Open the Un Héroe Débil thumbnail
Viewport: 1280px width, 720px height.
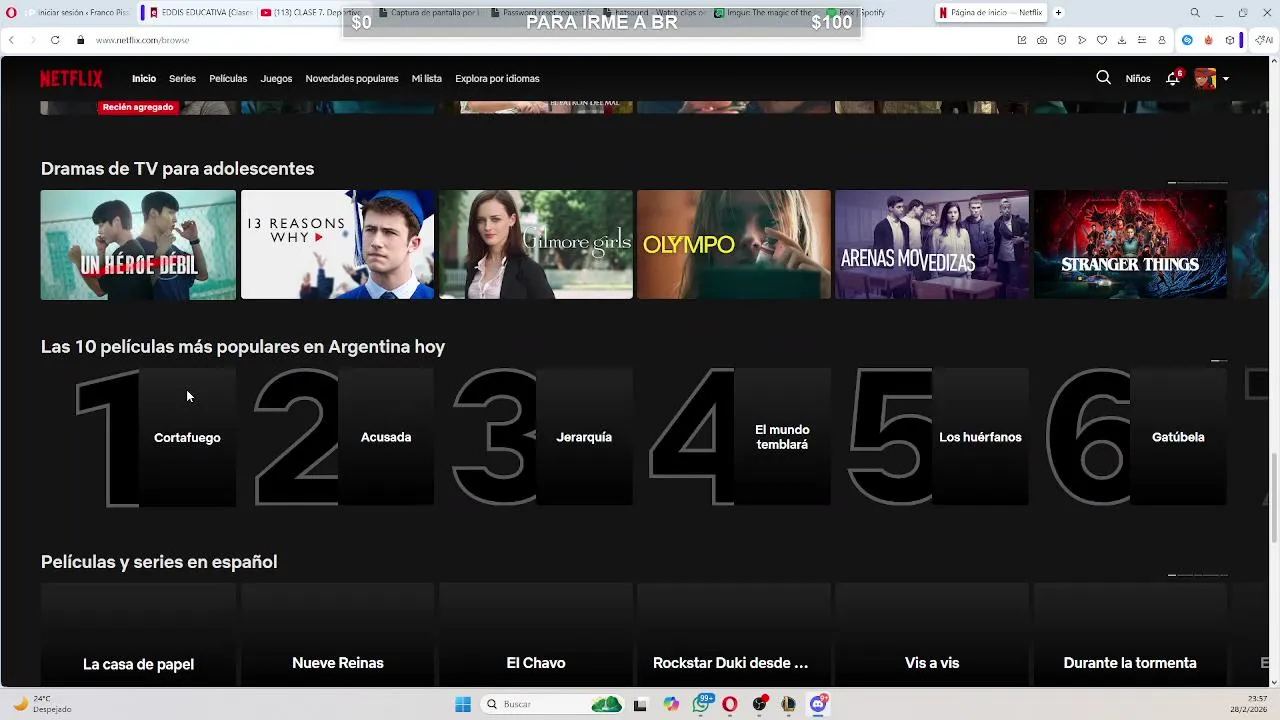pos(138,245)
